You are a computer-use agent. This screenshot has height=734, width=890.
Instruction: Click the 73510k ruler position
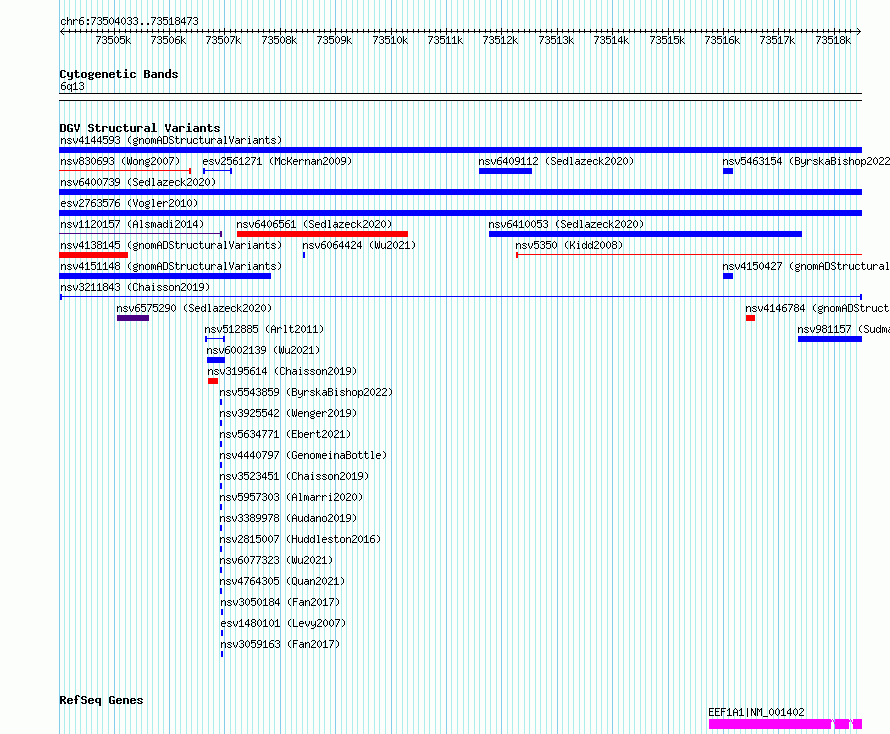click(390, 40)
